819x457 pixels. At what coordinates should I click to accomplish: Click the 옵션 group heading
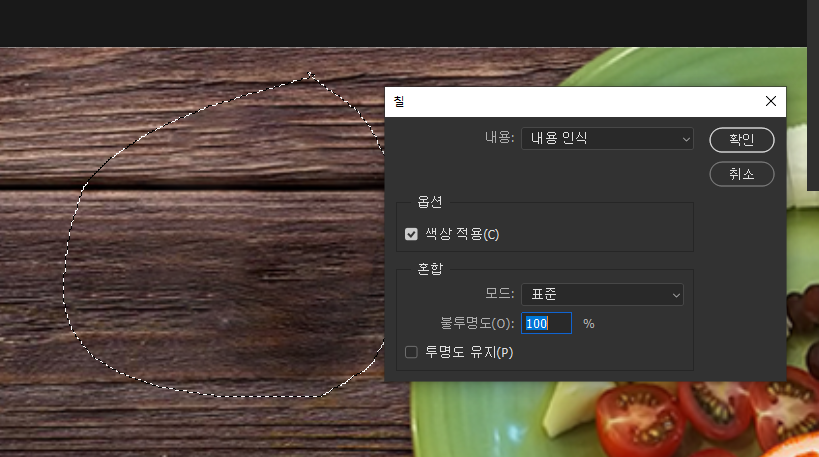coord(430,202)
